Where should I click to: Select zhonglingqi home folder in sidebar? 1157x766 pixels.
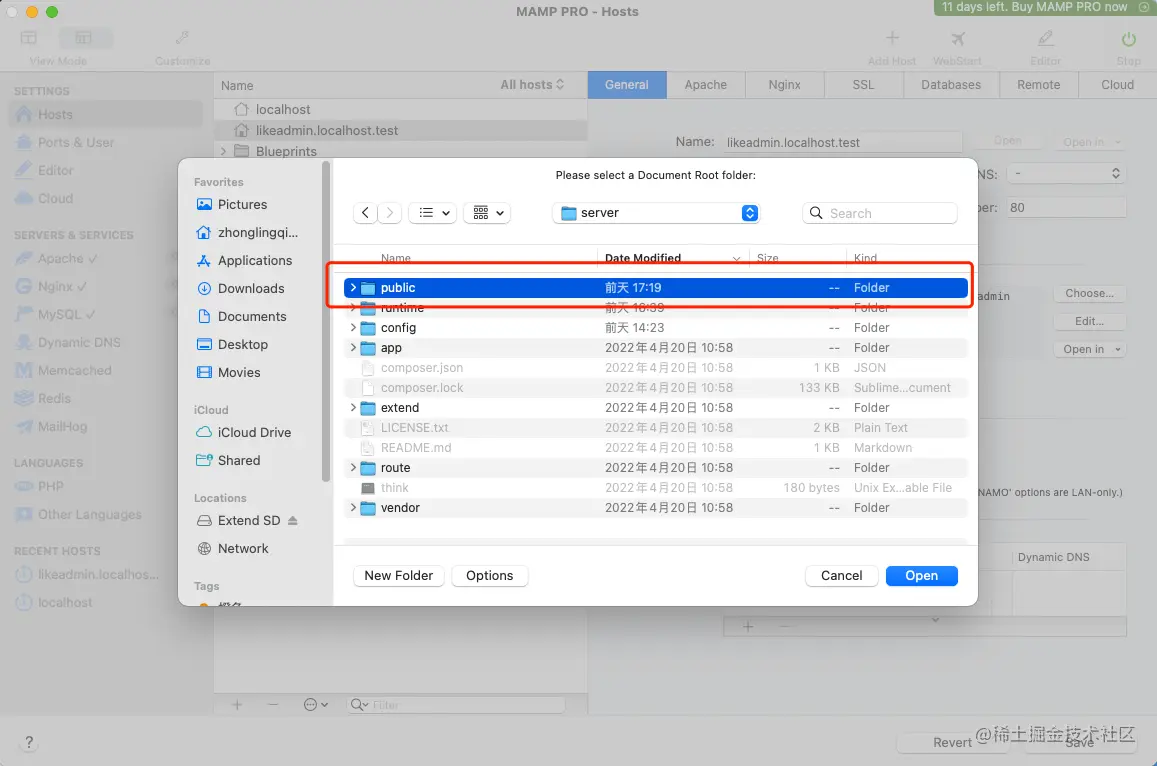pos(247,232)
